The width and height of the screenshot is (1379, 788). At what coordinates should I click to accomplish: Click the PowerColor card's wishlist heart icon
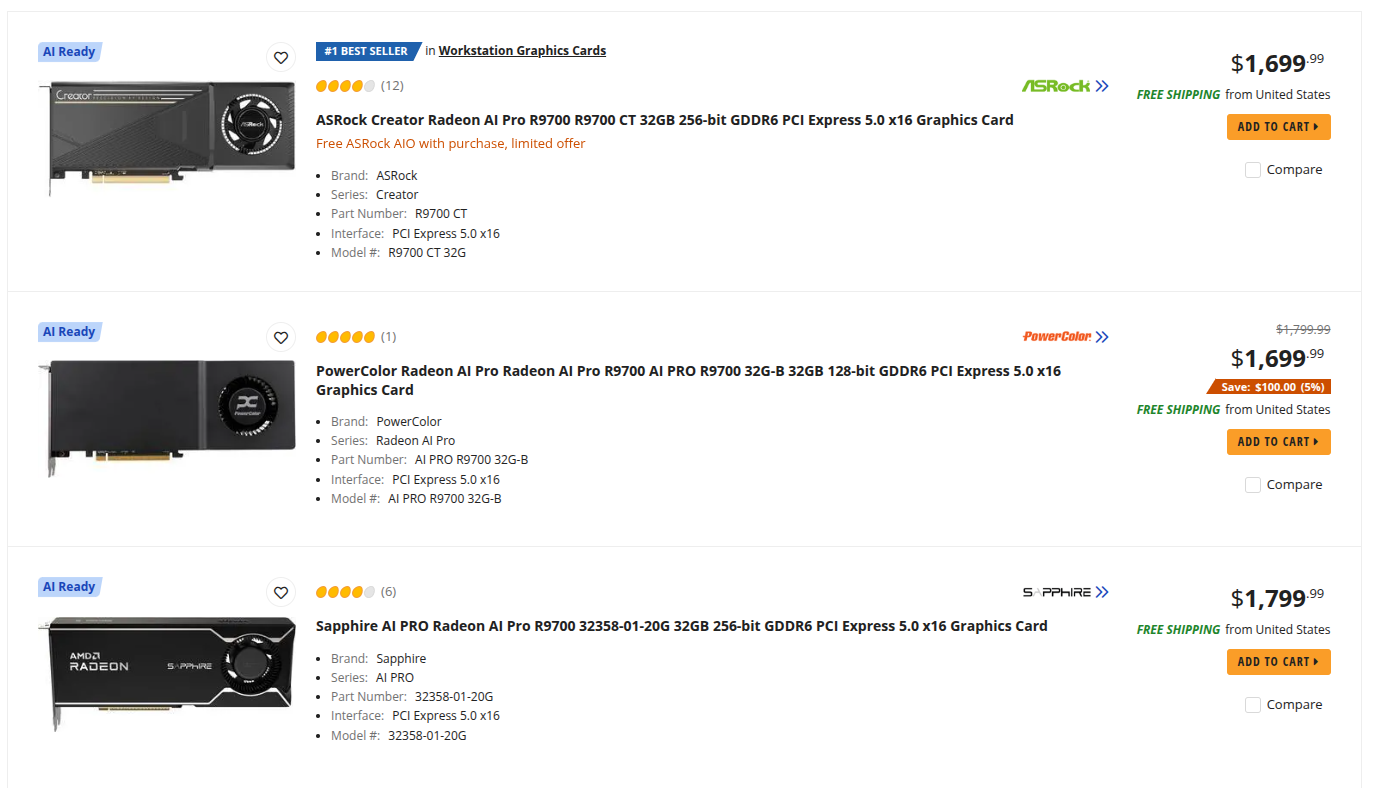281,338
